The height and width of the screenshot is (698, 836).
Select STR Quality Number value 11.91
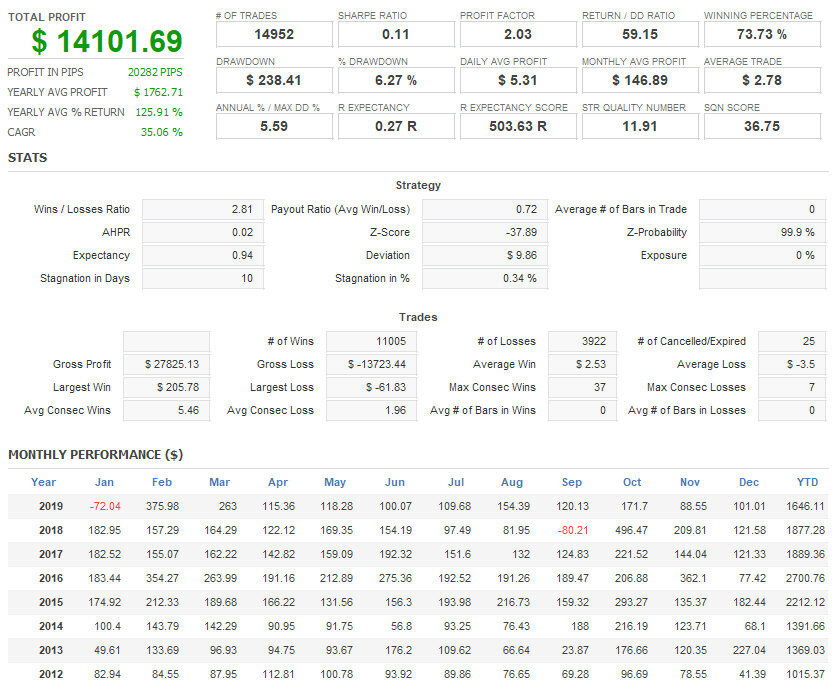coord(640,126)
